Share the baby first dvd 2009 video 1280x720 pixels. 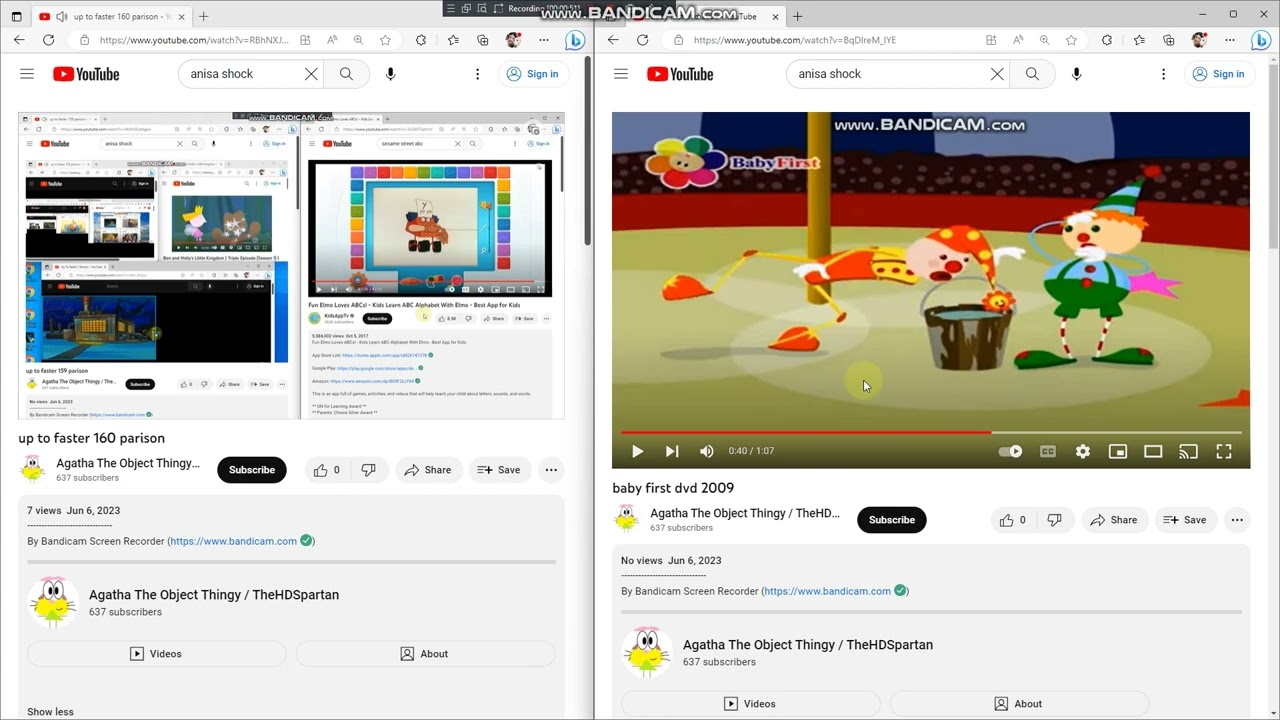1113,520
